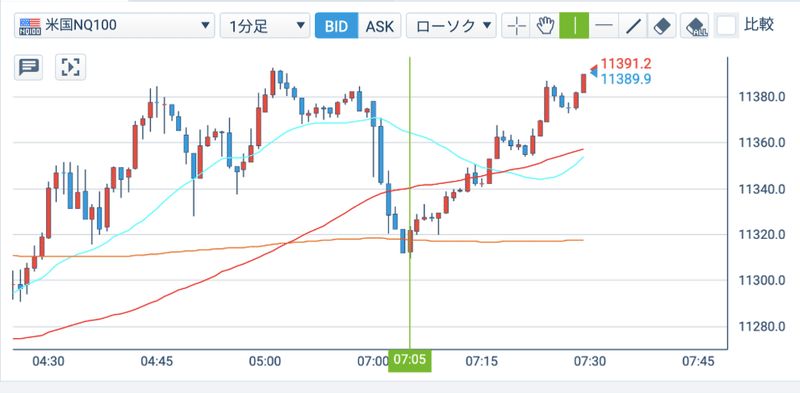The height and width of the screenshot is (393, 800).
Task: Open the 米国NQ100 instrument dropdown
Action: pyautogui.click(x=114, y=26)
